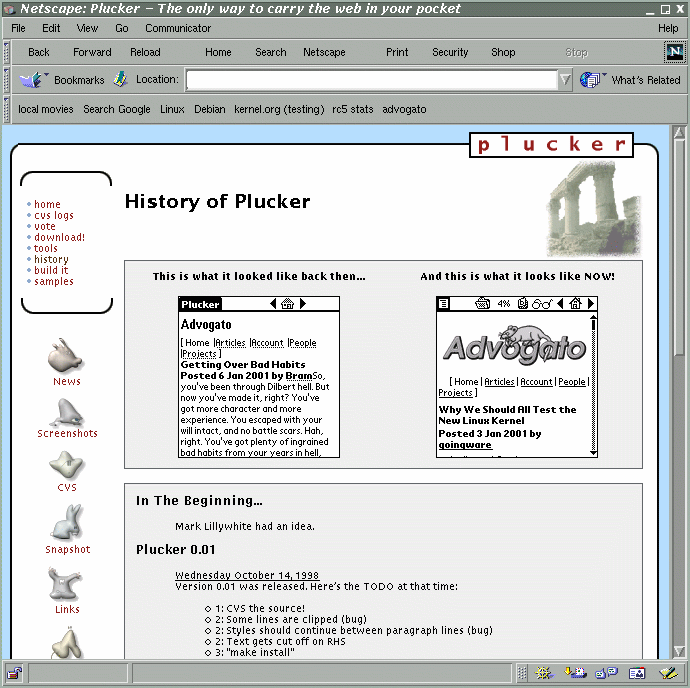This screenshot has height=688, width=690.
Task: Follow the 'cvs logs' sidebar link
Action: pos(54,215)
